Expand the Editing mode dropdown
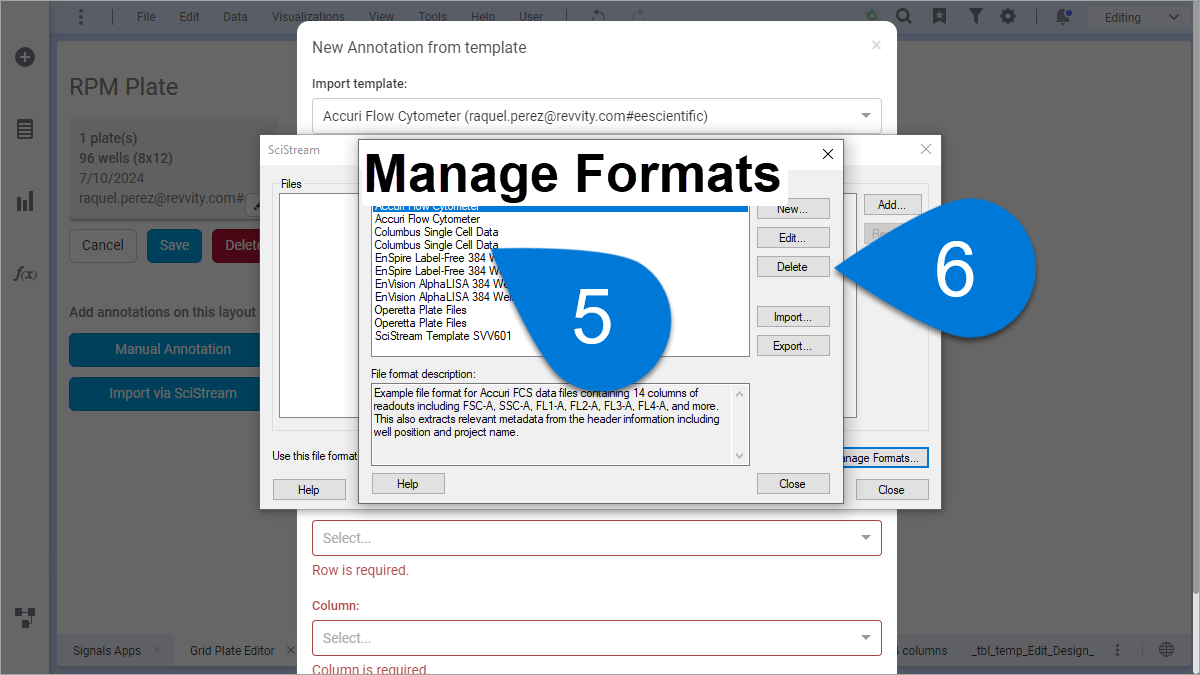 (1140, 17)
